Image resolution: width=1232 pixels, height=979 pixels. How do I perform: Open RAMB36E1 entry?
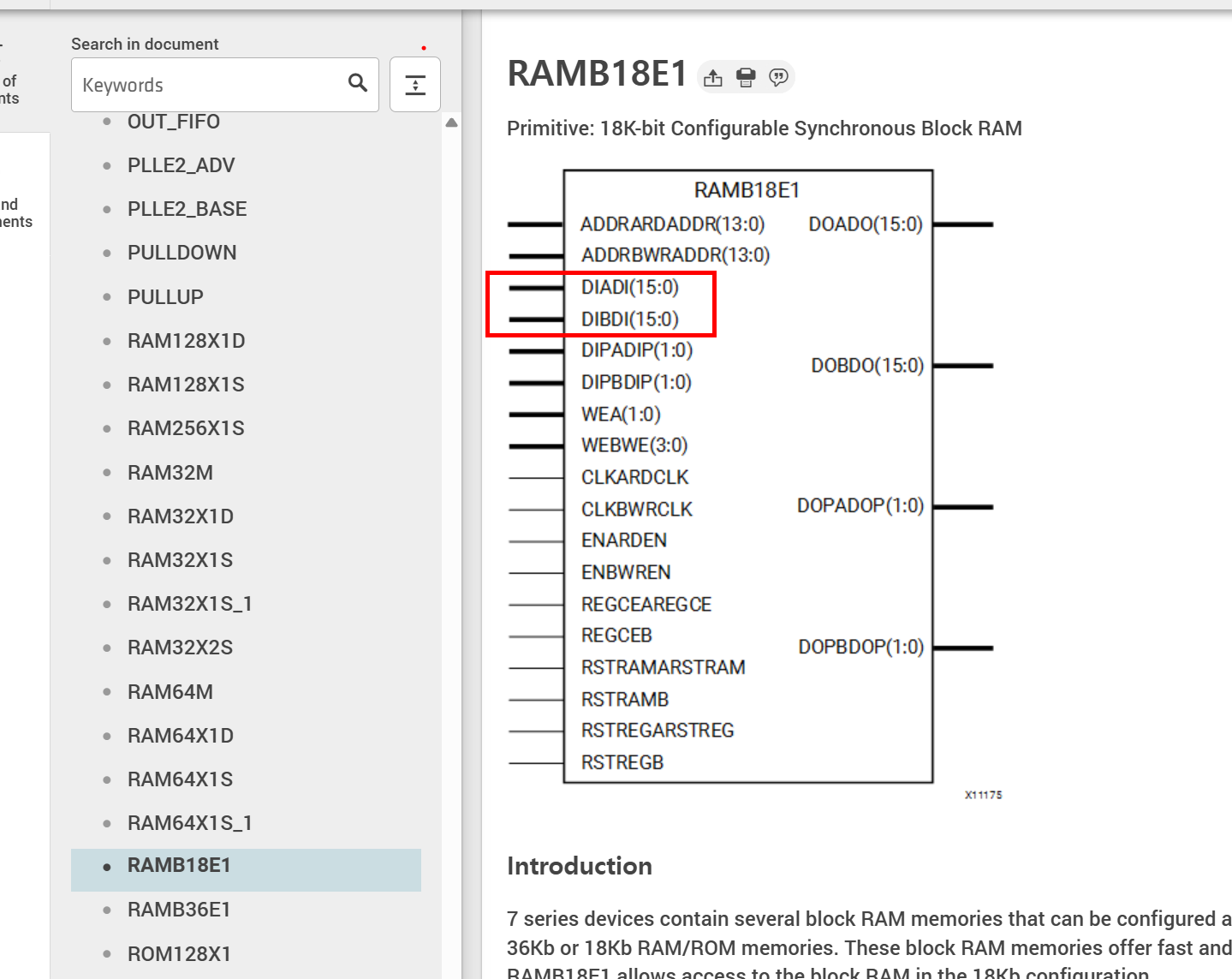pos(179,910)
